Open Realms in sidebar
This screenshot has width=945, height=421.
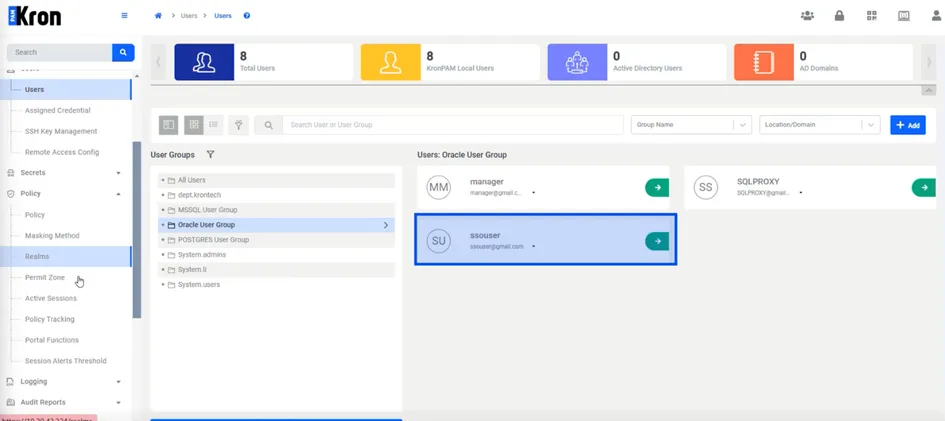coord(37,257)
